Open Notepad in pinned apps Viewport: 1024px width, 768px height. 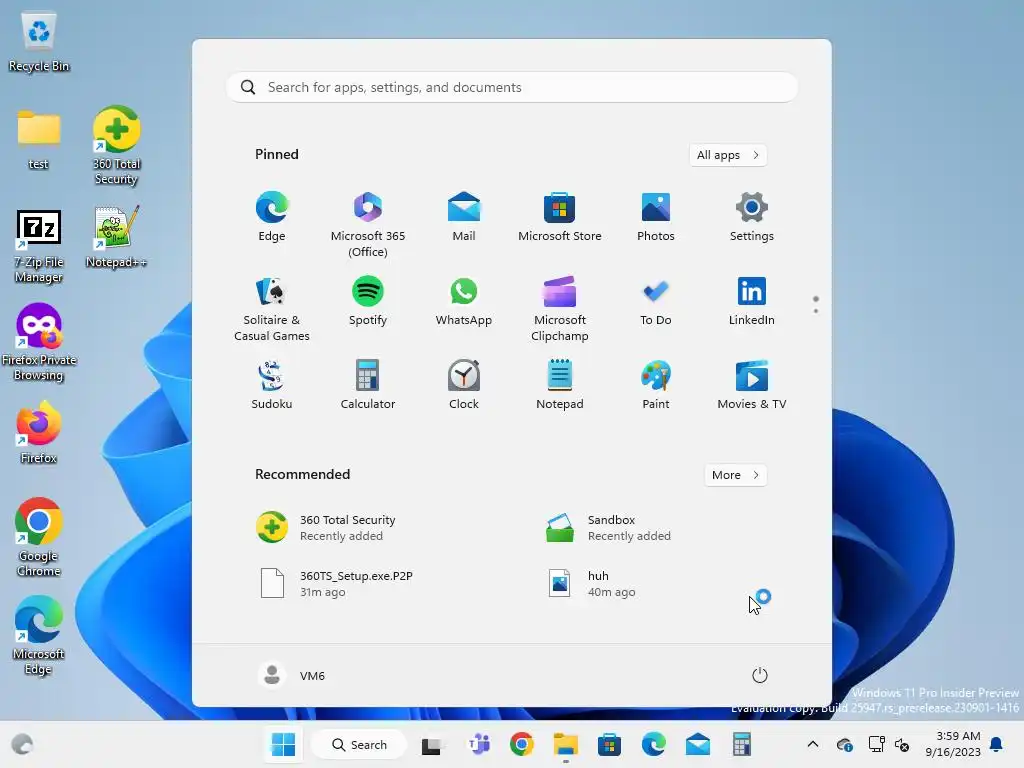pos(560,385)
